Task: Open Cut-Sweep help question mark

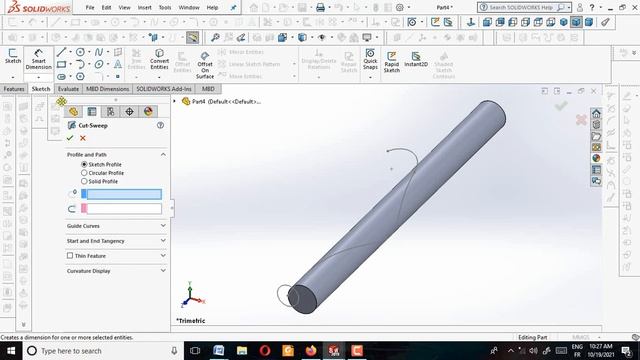Action: tap(160, 125)
